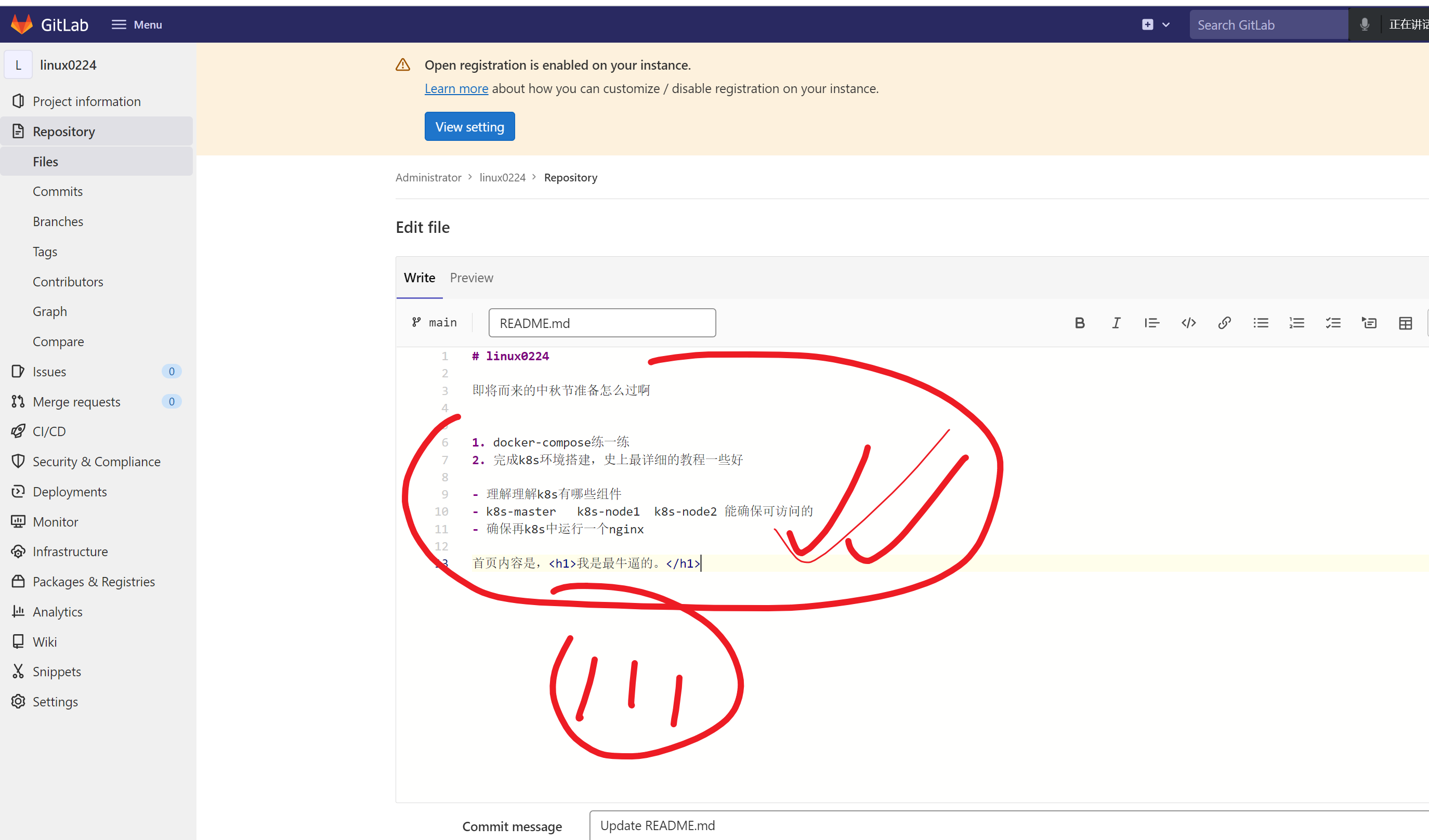
Task: Switch to the Preview tab
Action: 471,278
